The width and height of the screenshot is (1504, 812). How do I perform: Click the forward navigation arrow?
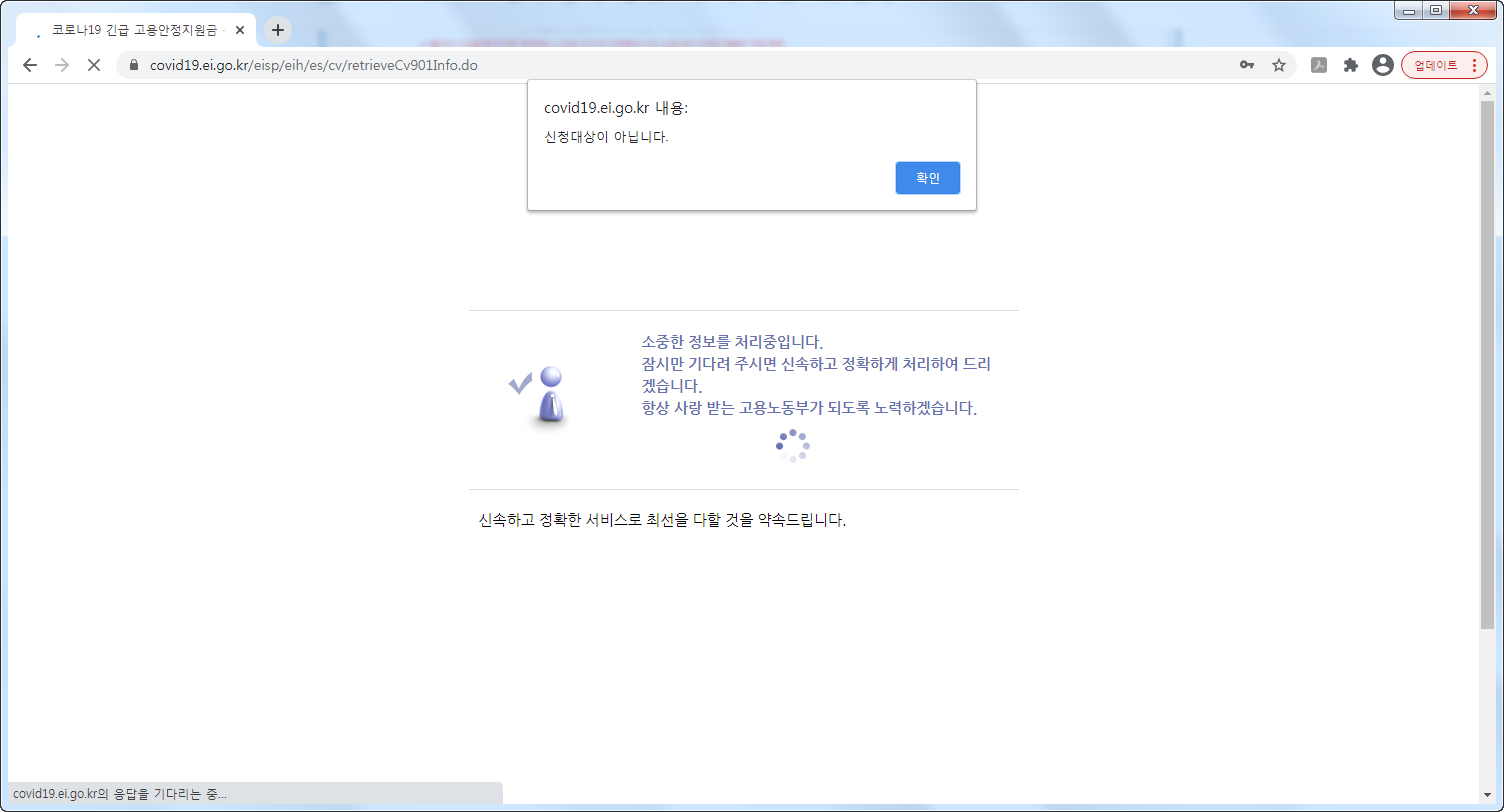click(62, 65)
